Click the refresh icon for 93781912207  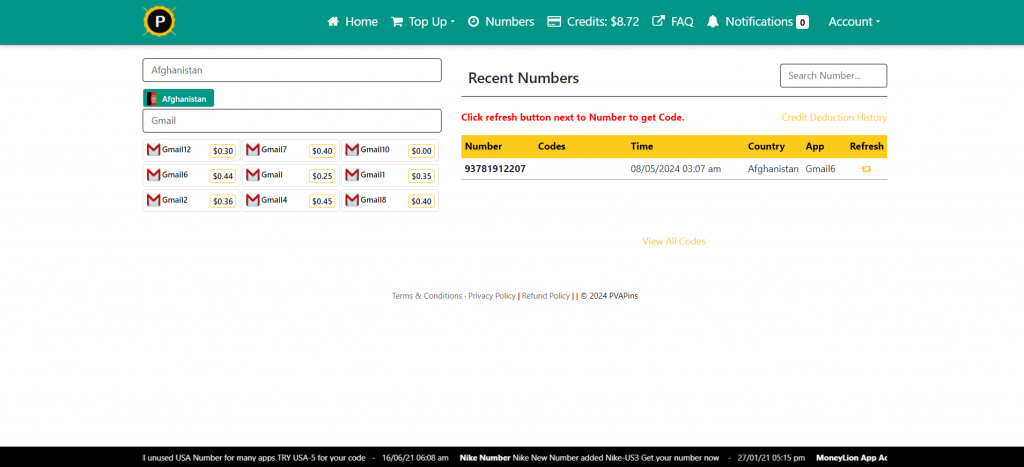click(866, 169)
